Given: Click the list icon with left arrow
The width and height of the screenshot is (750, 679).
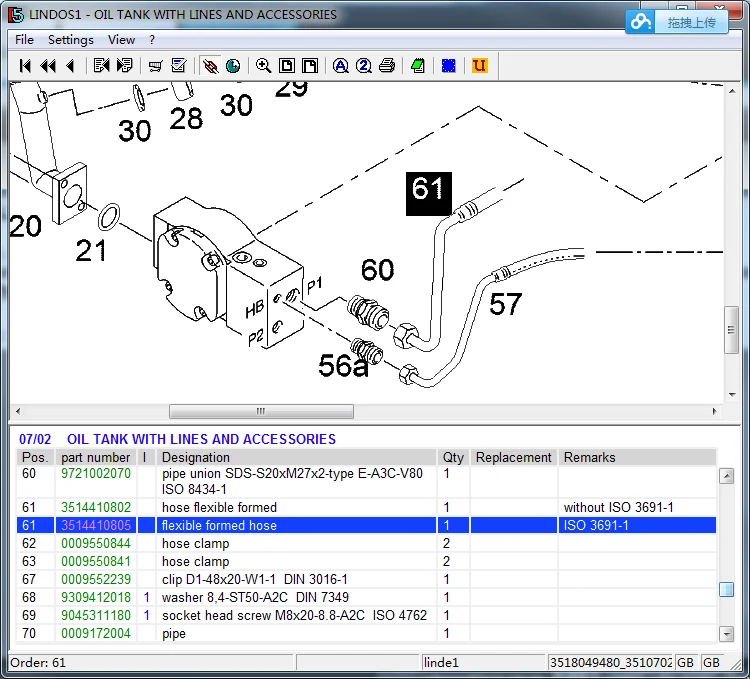Looking at the screenshot, I should click(101, 66).
